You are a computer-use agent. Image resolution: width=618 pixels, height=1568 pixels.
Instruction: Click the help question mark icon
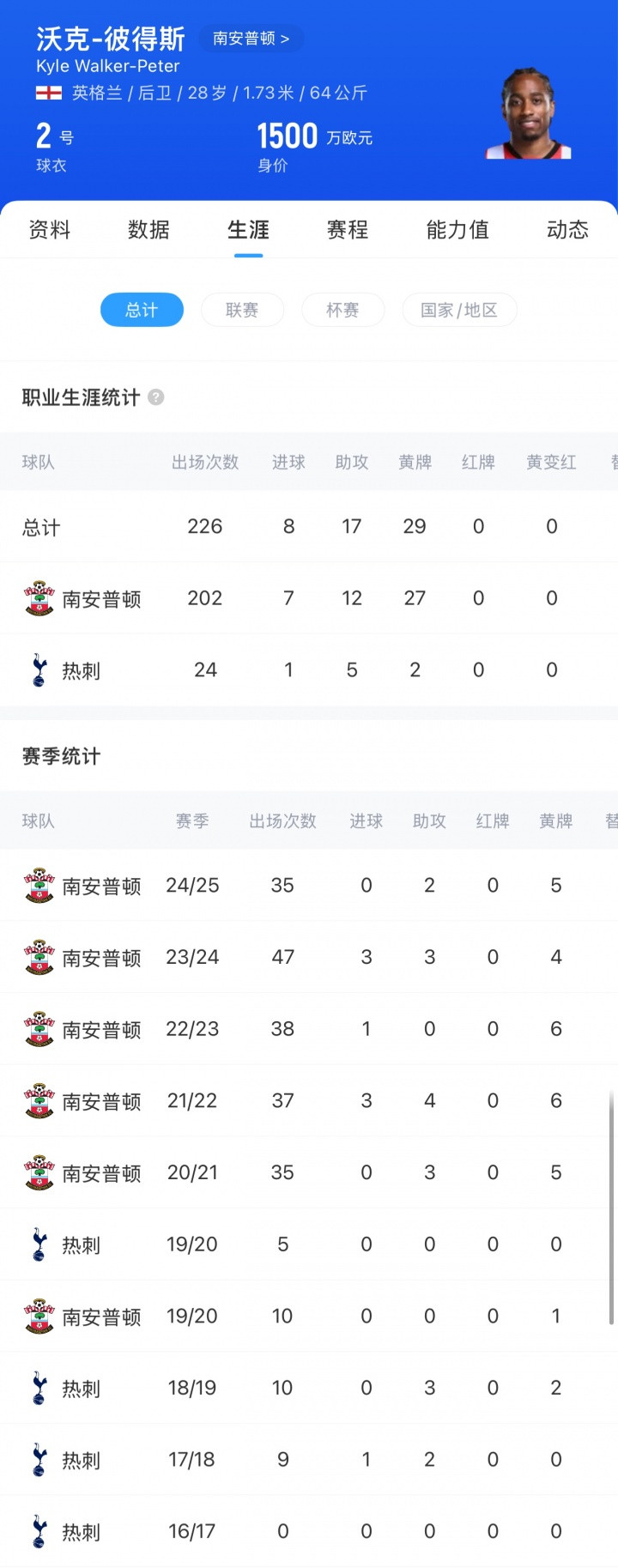[x=155, y=397]
